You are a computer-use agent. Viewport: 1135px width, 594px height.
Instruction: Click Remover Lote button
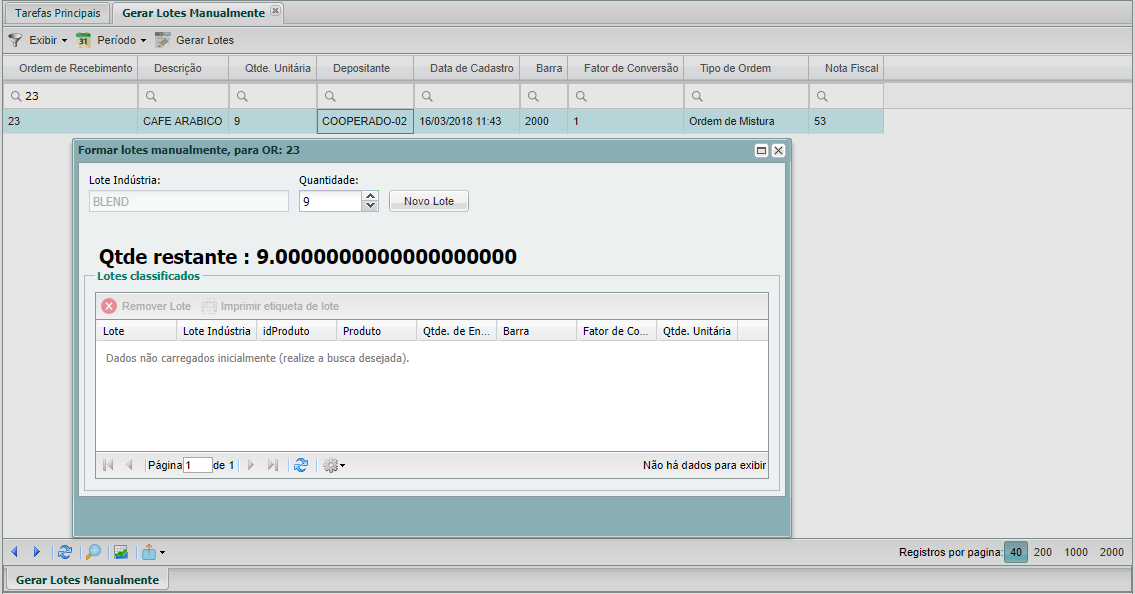pyautogui.click(x=146, y=306)
